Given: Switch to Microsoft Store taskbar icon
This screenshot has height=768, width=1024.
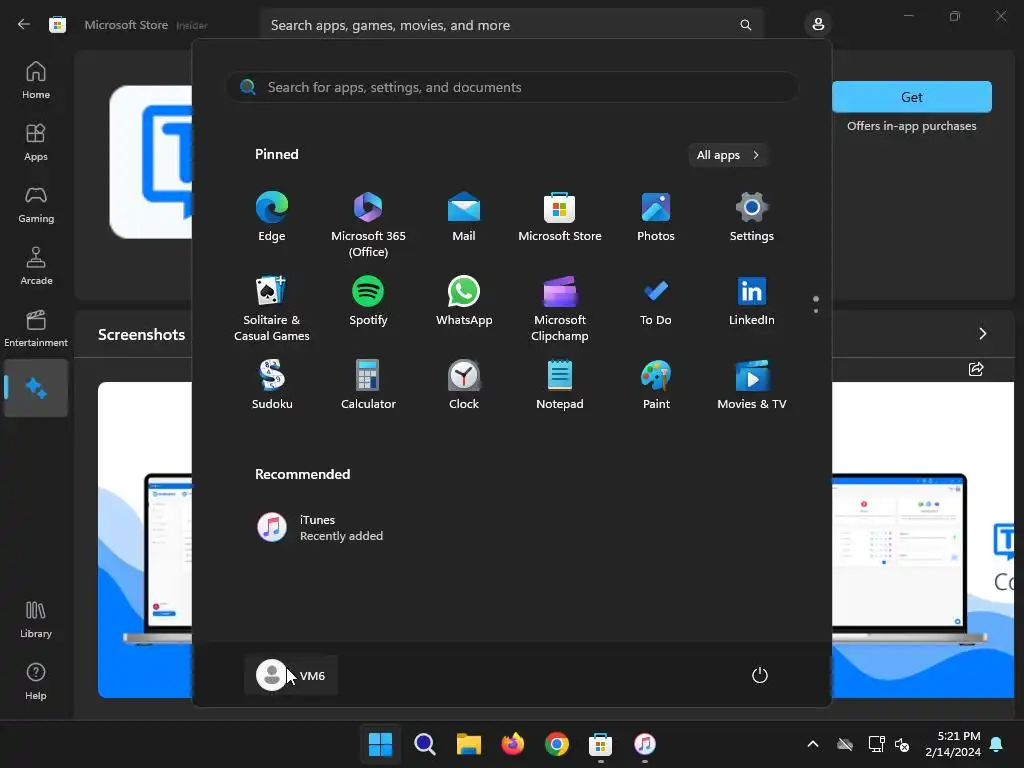Looking at the screenshot, I should point(600,744).
